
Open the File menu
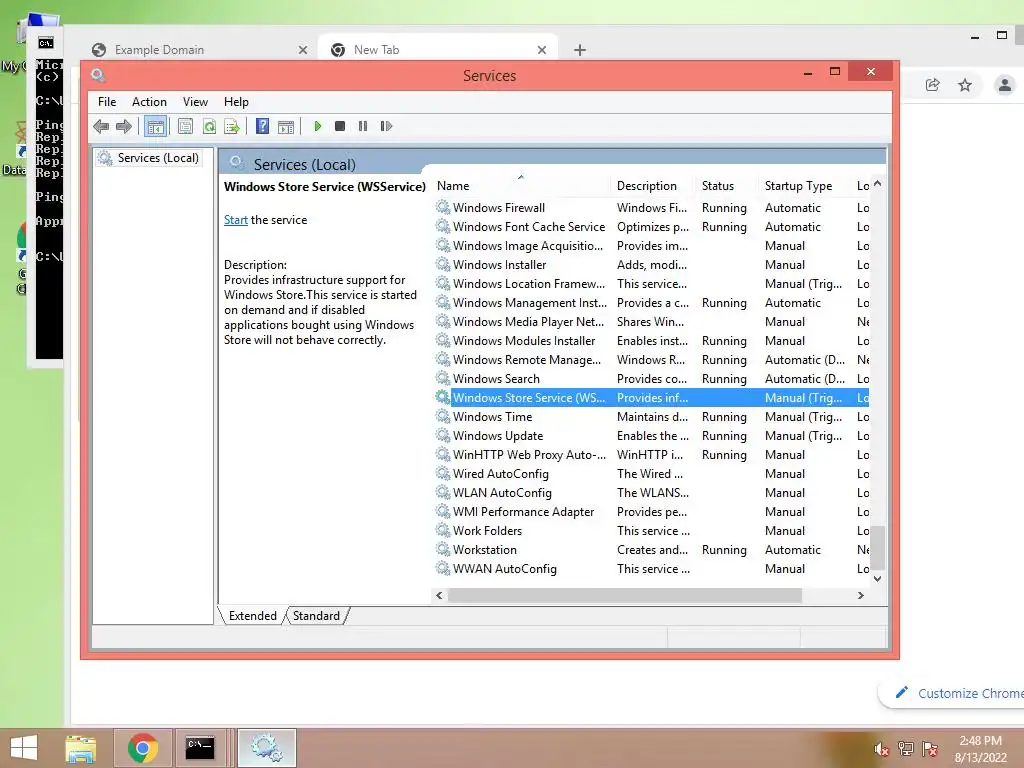pyautogui.click(x=107, y=102)
